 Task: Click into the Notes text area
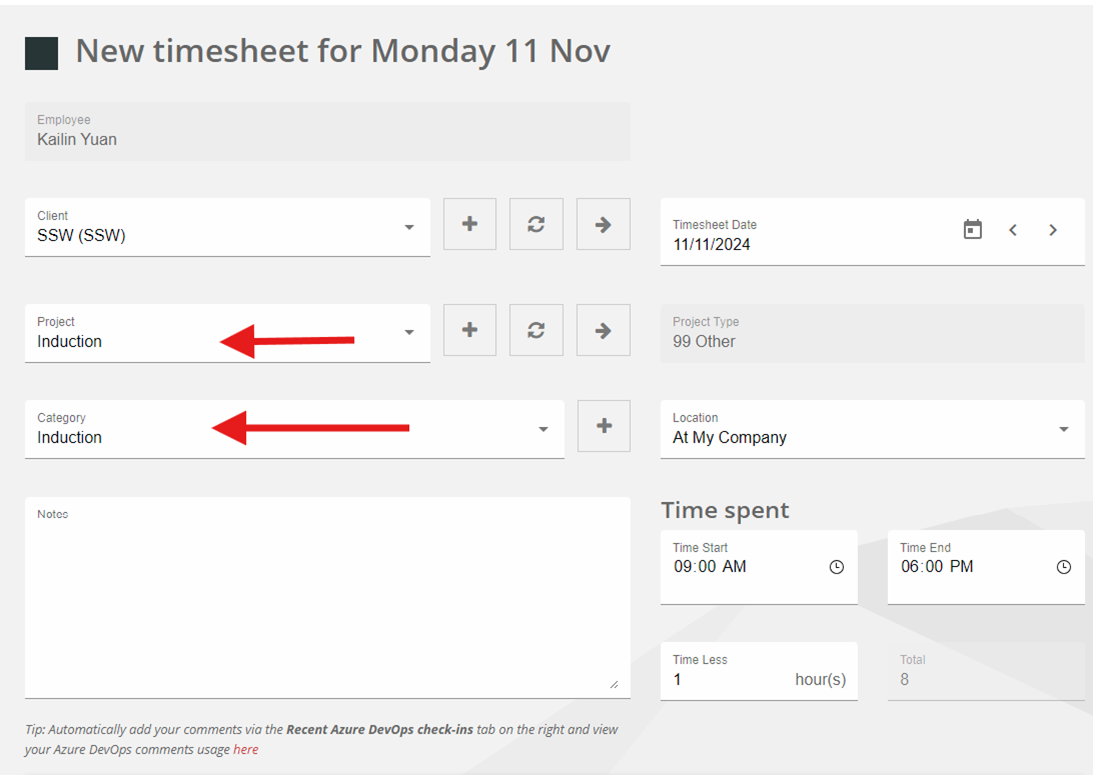point(328,597)
